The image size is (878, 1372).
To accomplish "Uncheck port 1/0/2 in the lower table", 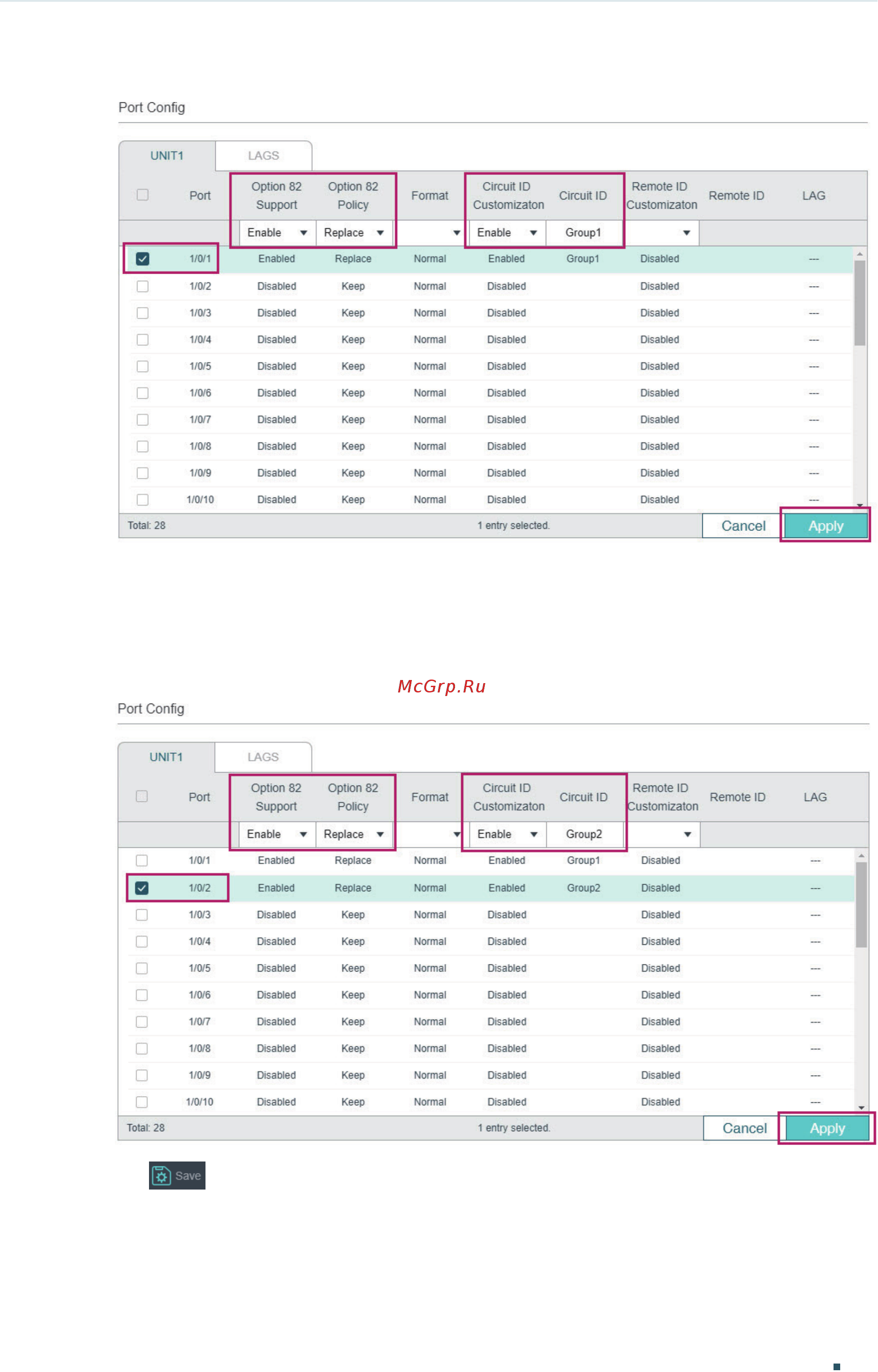I will (x=142, y=888).
